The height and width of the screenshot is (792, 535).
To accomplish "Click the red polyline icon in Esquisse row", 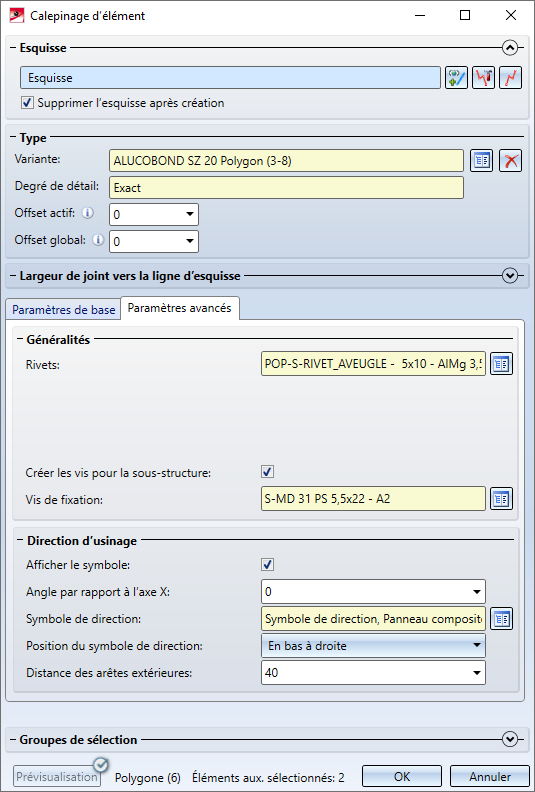I will 510,78.
